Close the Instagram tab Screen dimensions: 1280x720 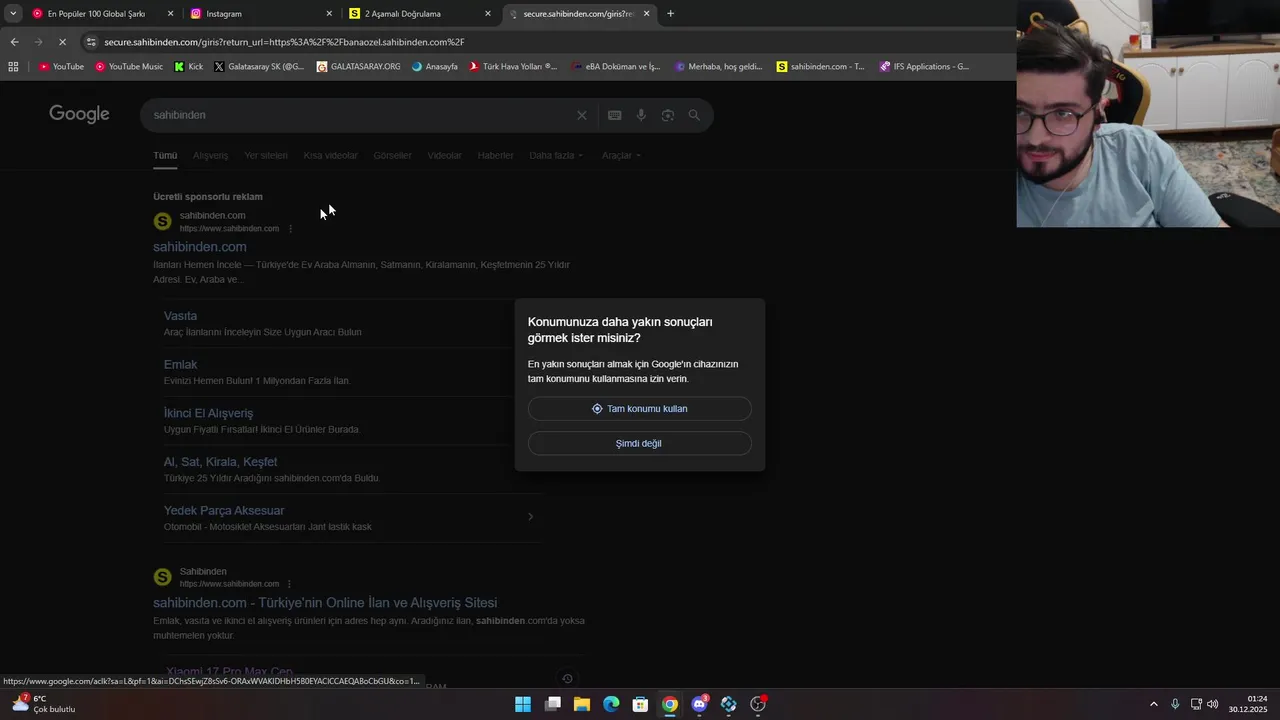[329, 14]
